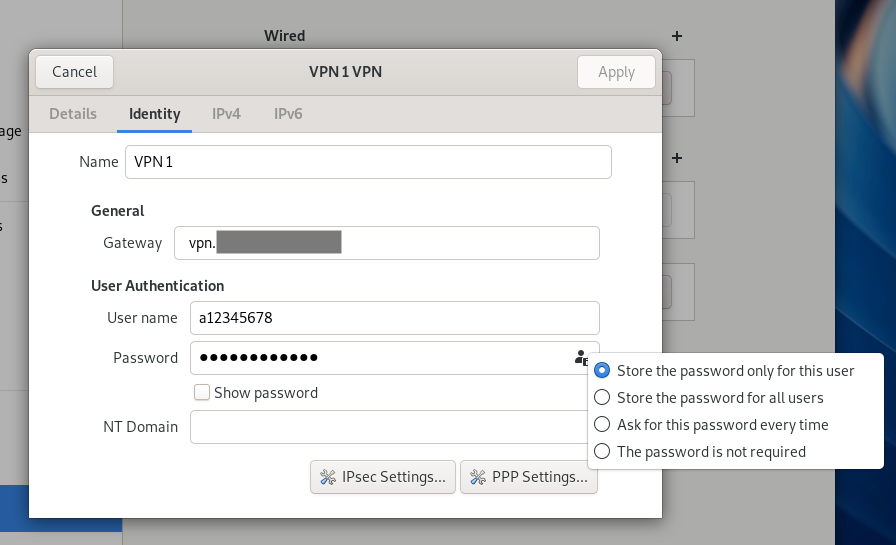This screenshot has width=896, height=545.
Task: Click the User name field
Action: point(394,318)
